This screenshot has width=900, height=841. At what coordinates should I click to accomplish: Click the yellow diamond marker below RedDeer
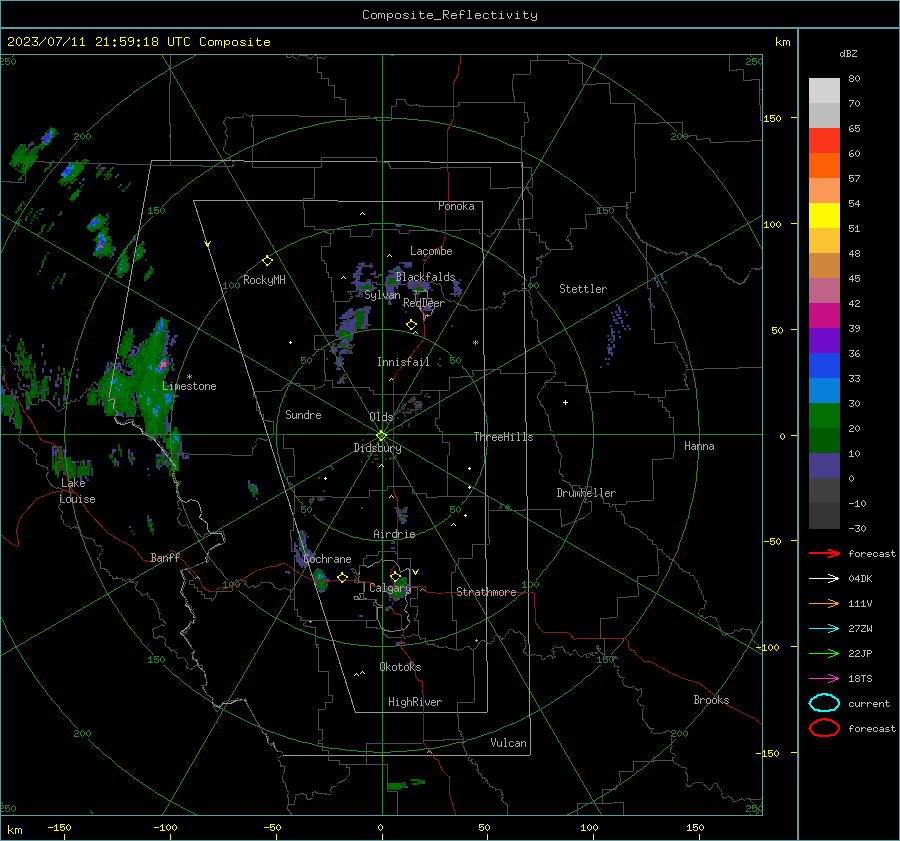tap(411, 325)
